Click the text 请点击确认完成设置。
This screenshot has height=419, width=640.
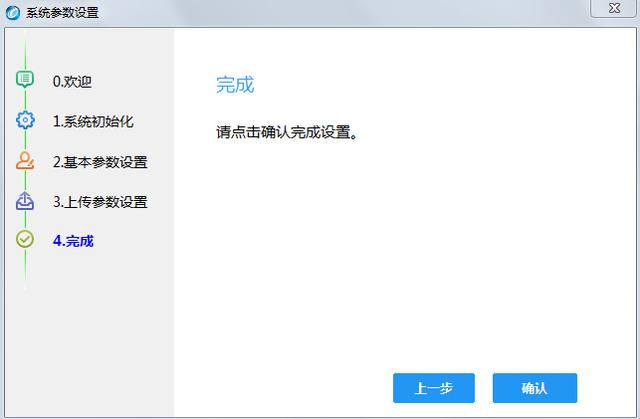pos(287,132)
